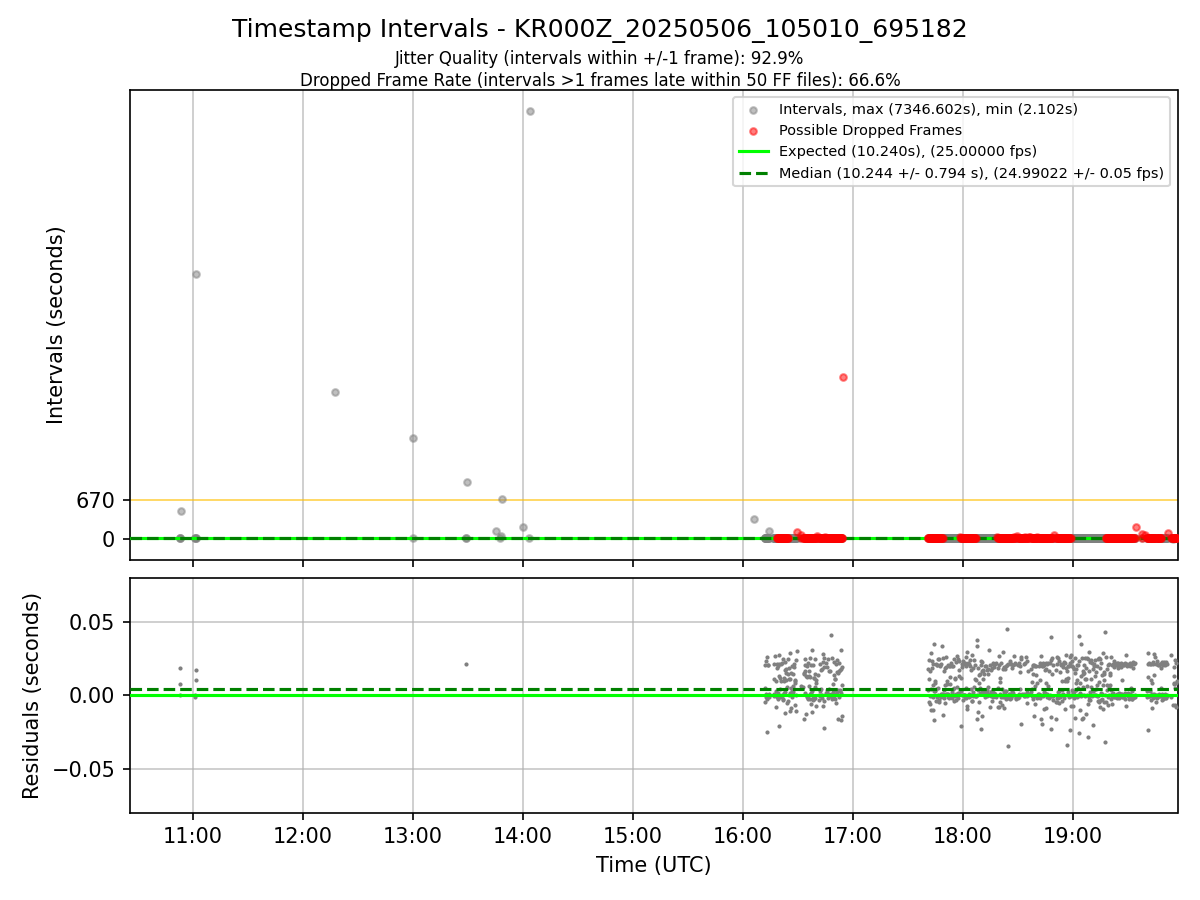Click the 13:00 x-axis tick label
The image size is (1200, 900).
tap(413, 834)
